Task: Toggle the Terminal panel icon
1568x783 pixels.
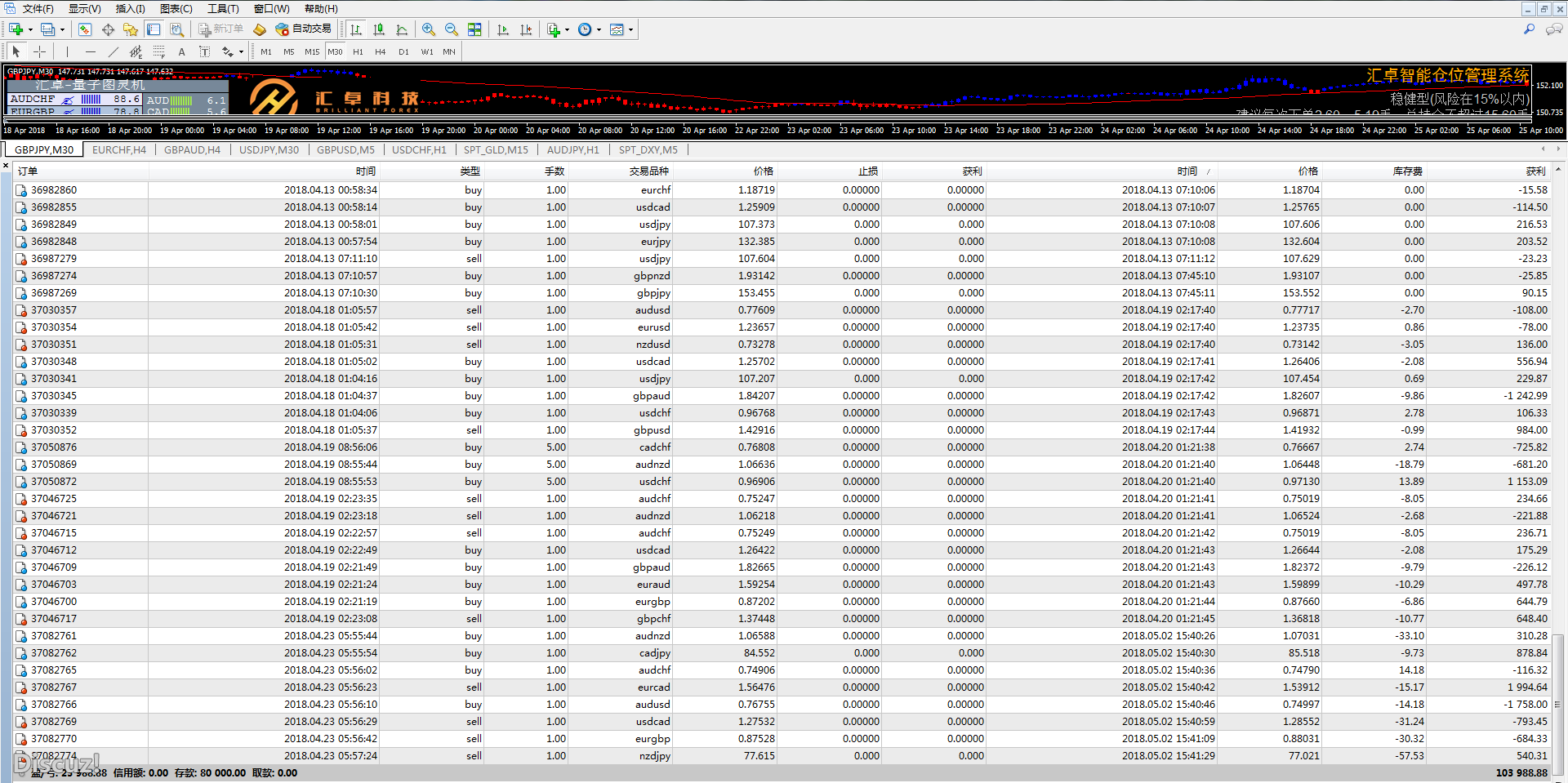Action: (154, 29)
